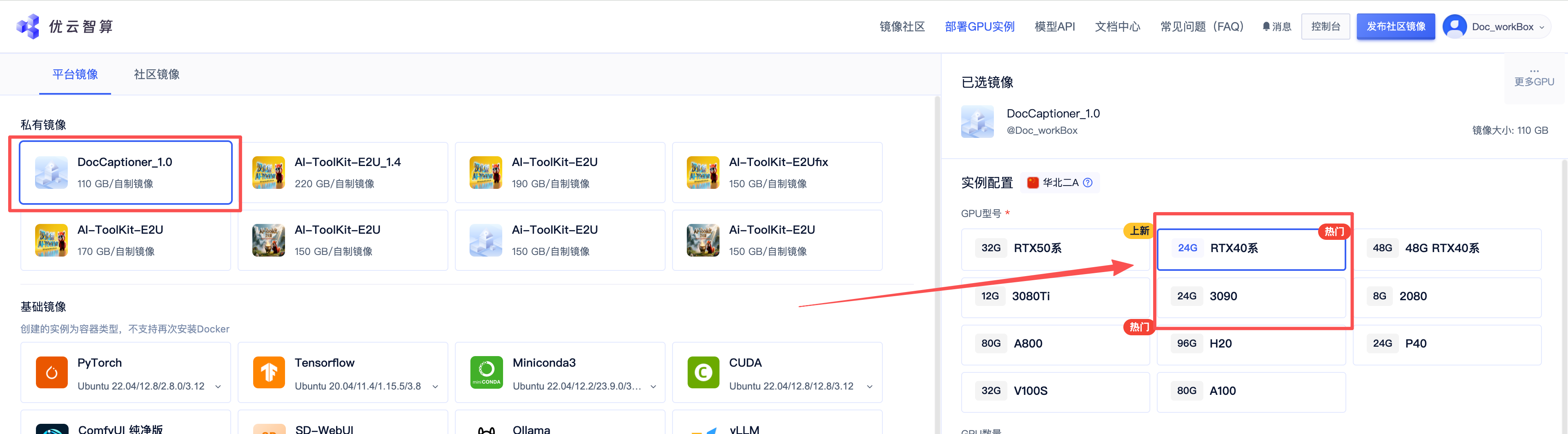
Task: Expand the PyTorch version dropdown
Action: pyautogui.click(x=218, y=386)
